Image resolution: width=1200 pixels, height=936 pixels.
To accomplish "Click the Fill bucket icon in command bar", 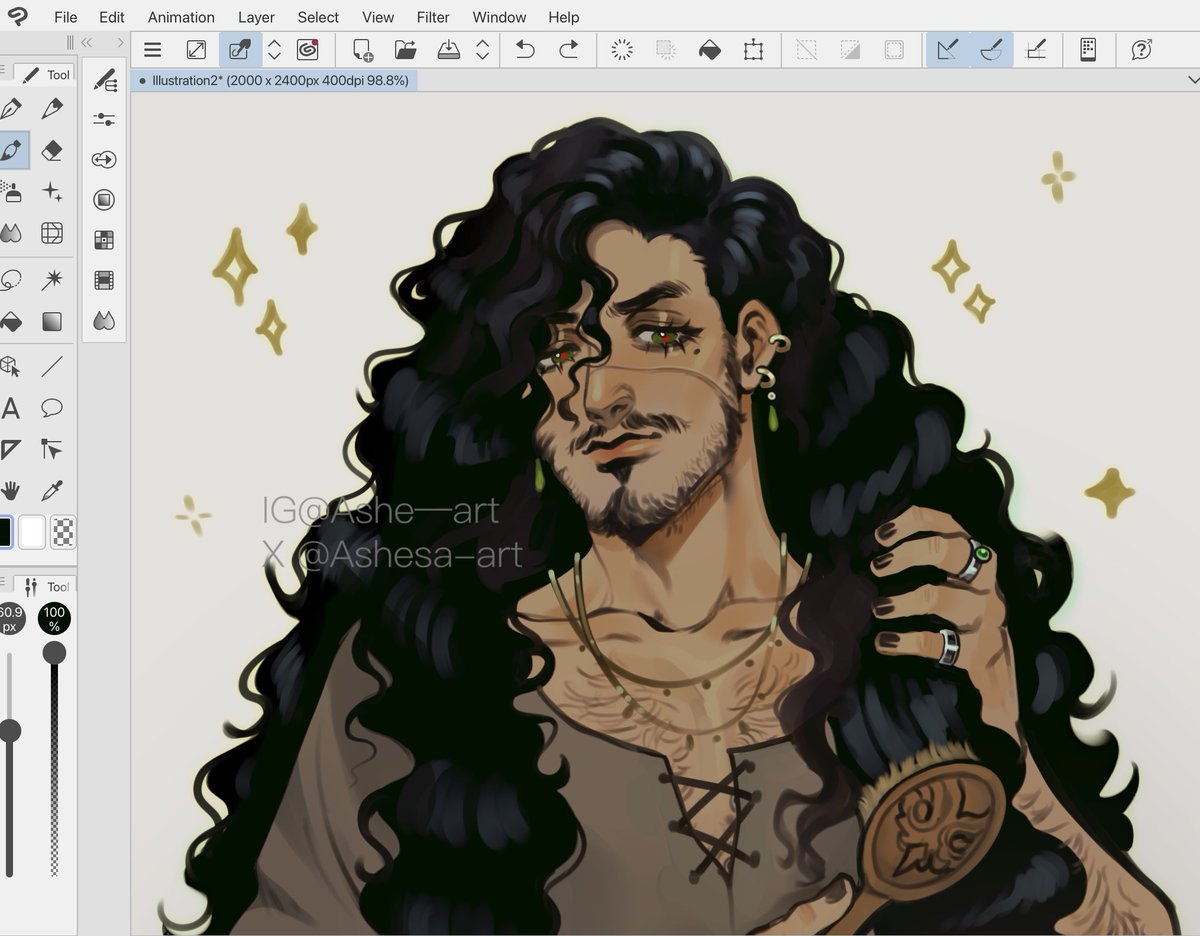I will click(710, 50).
